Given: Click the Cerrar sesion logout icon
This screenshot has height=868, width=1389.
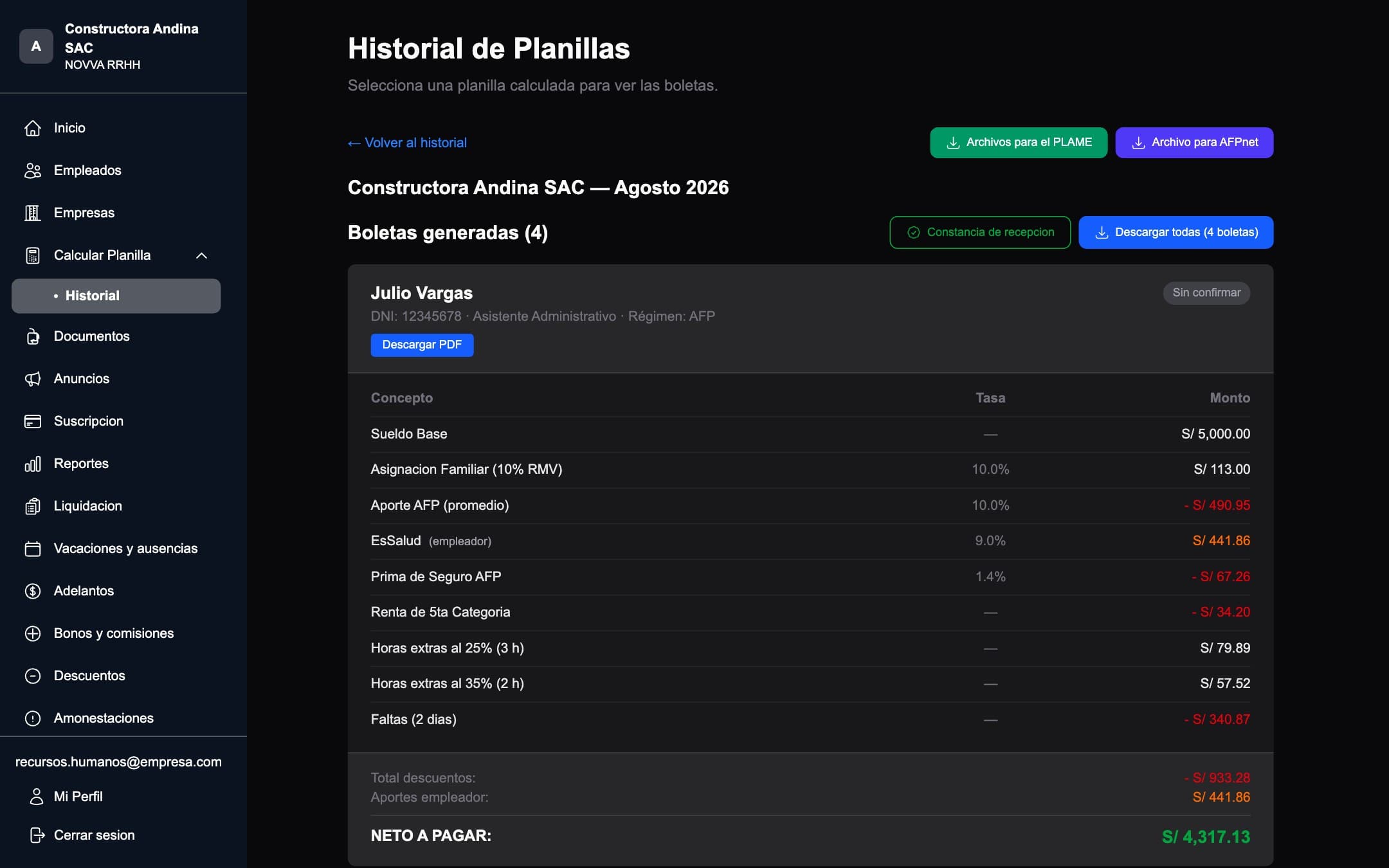Looking at the screenshot, I should coord(37,835).
